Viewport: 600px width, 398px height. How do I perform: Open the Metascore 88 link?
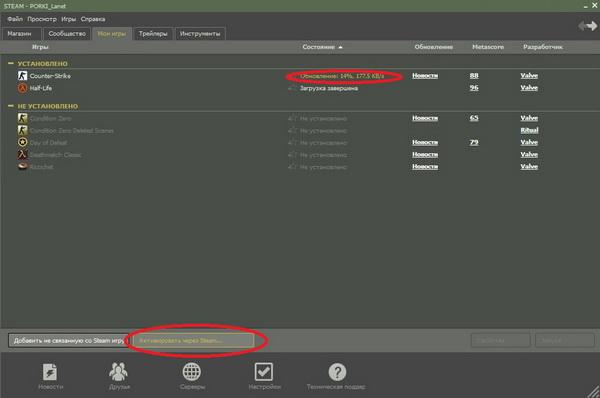(474, 76)
